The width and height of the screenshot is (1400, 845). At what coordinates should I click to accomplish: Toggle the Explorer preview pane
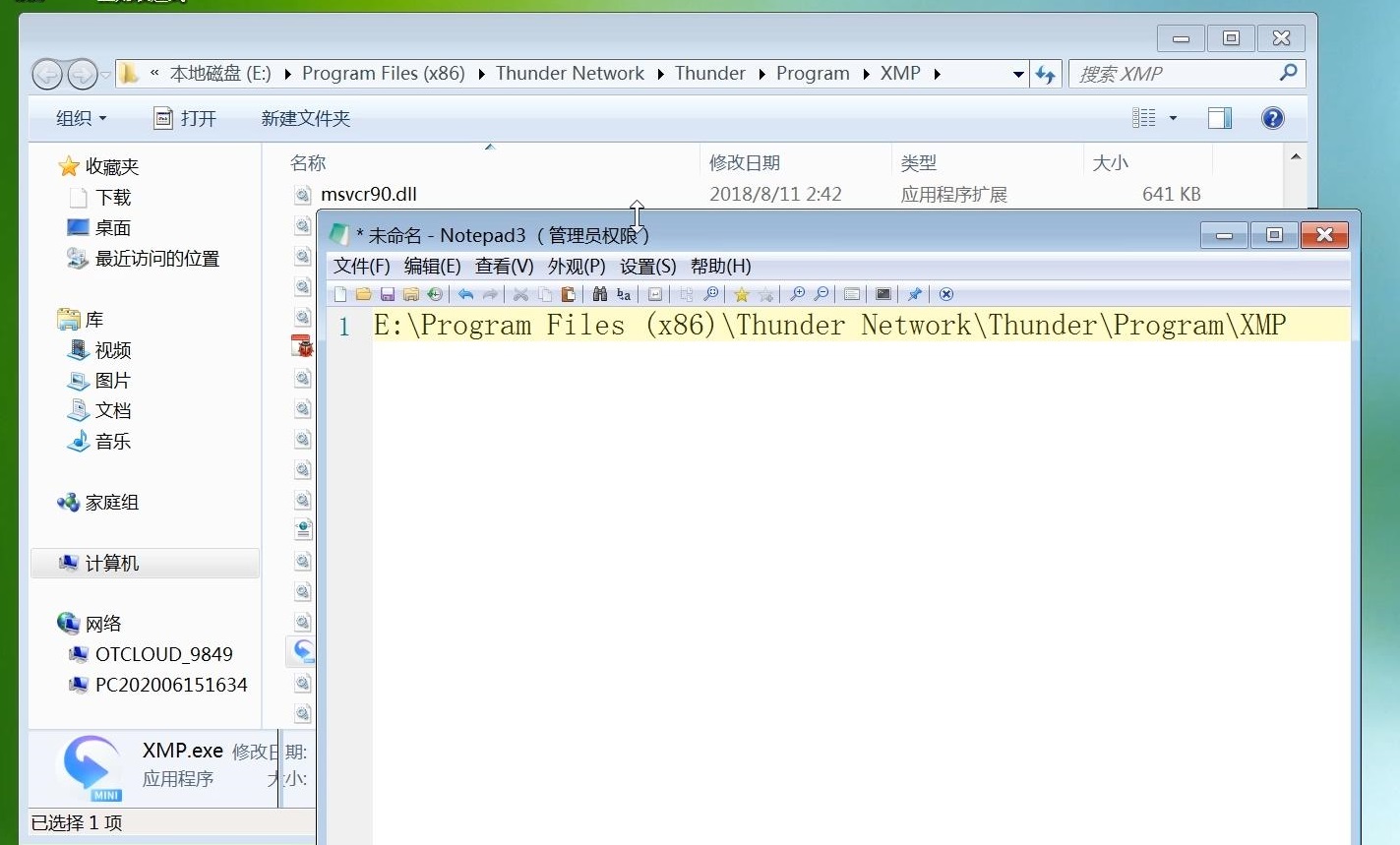pos(1220,118)
